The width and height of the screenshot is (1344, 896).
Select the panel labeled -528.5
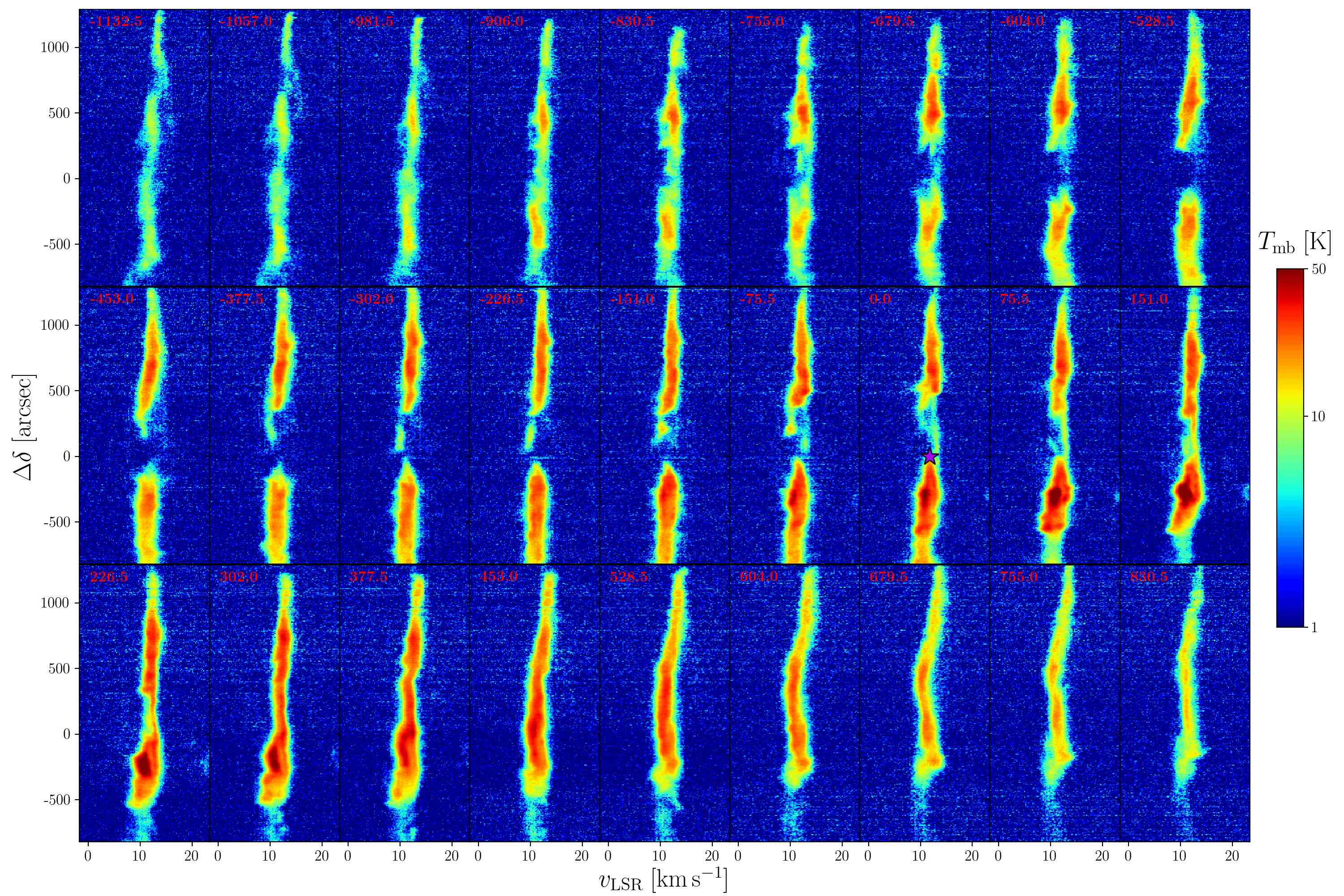[1184, 147]
